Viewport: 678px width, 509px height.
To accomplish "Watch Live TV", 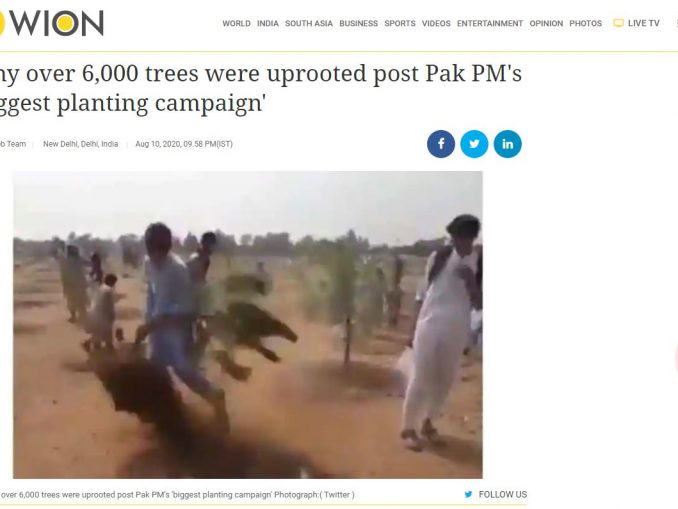I will pos(643,23).
